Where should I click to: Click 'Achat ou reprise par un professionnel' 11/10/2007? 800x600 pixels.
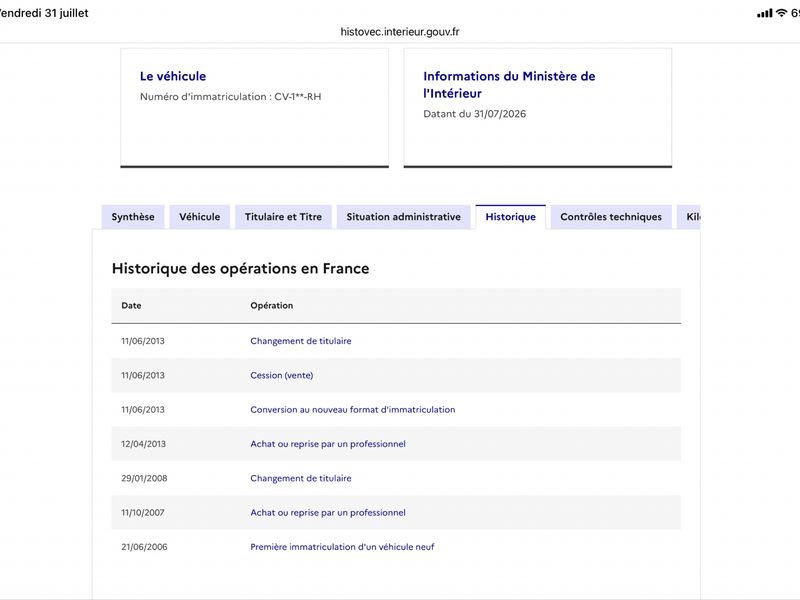point(328,512)
